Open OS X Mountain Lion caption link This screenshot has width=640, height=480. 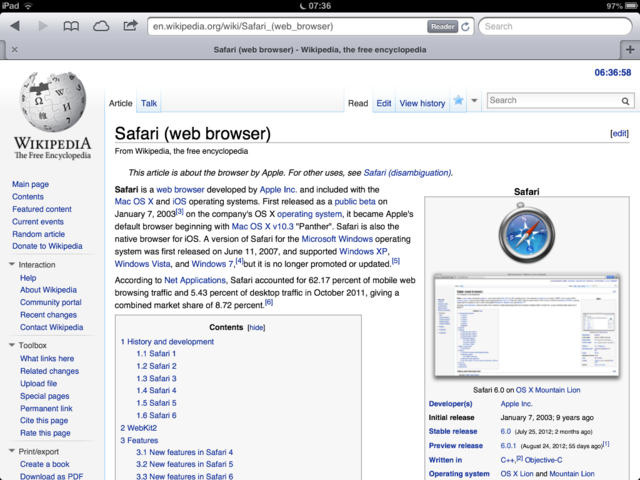(548, 390)
